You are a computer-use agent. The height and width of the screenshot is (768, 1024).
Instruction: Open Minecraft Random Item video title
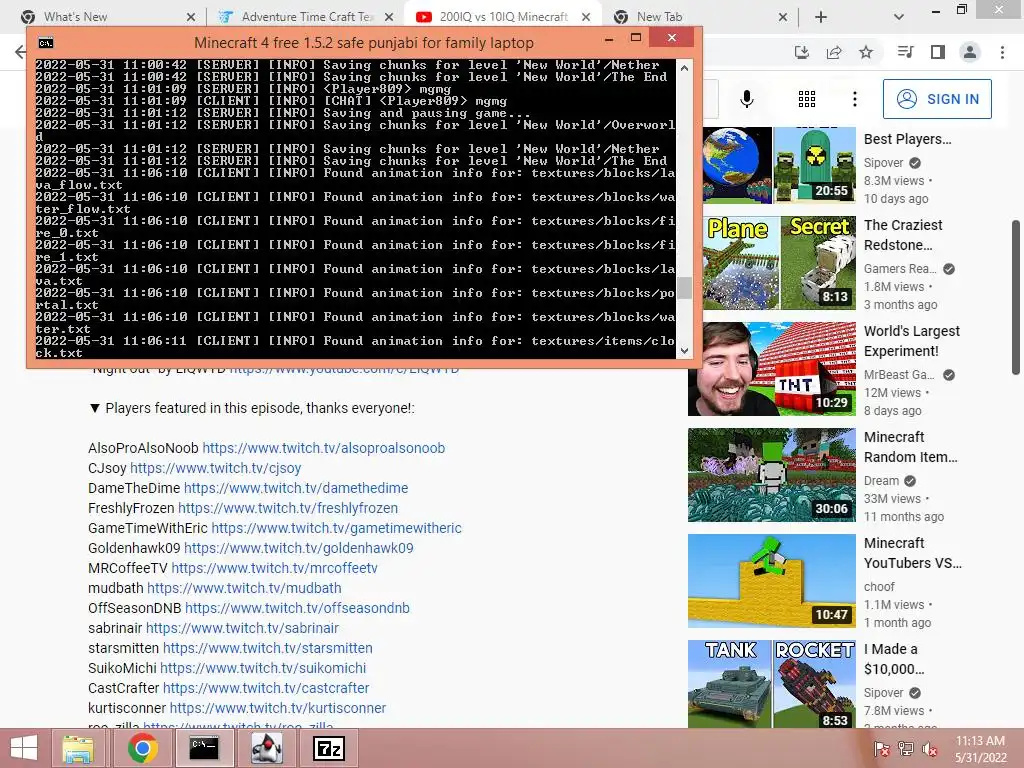pyautogui.click(x=910, y=447)
